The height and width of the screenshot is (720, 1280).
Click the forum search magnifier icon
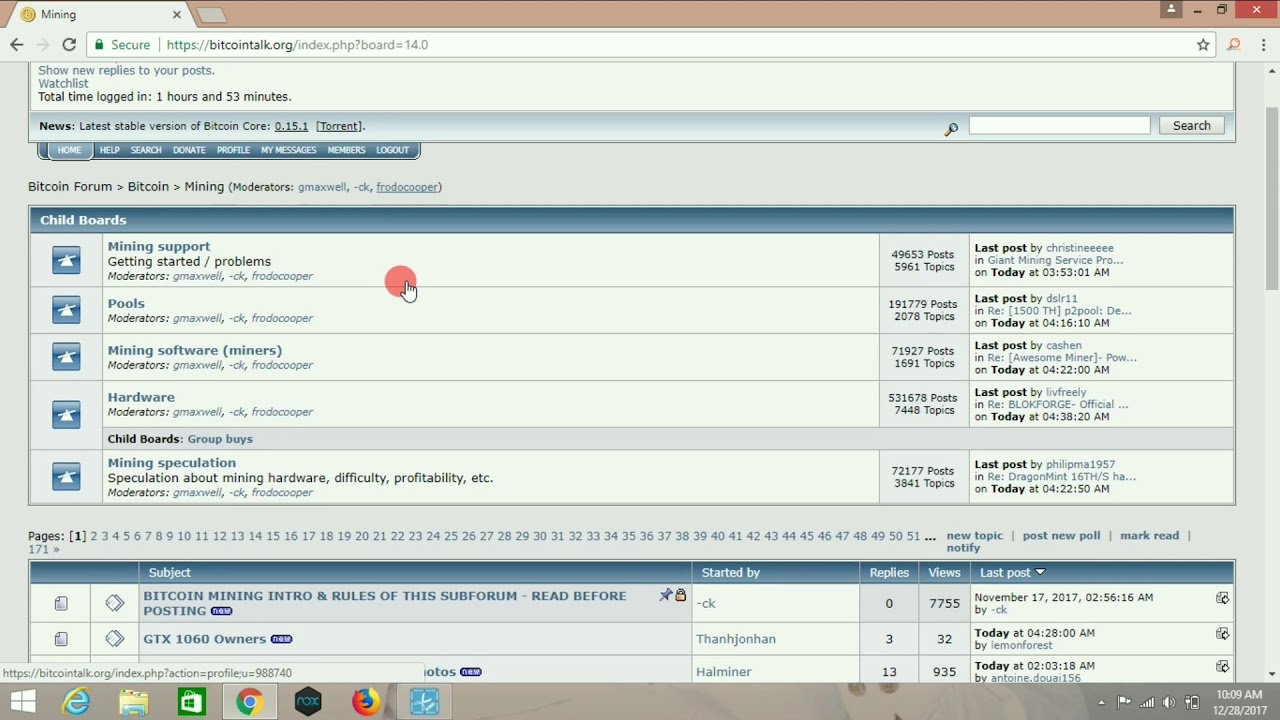tap(951, 129)
